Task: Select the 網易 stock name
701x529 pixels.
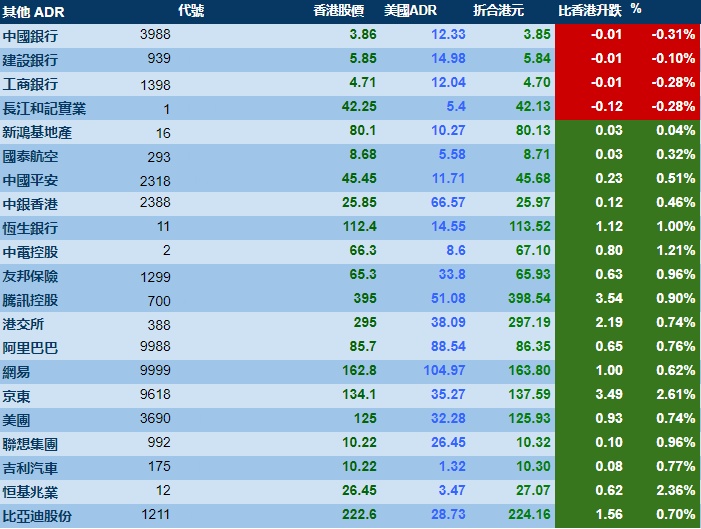Action: click(x=16, y=372)
